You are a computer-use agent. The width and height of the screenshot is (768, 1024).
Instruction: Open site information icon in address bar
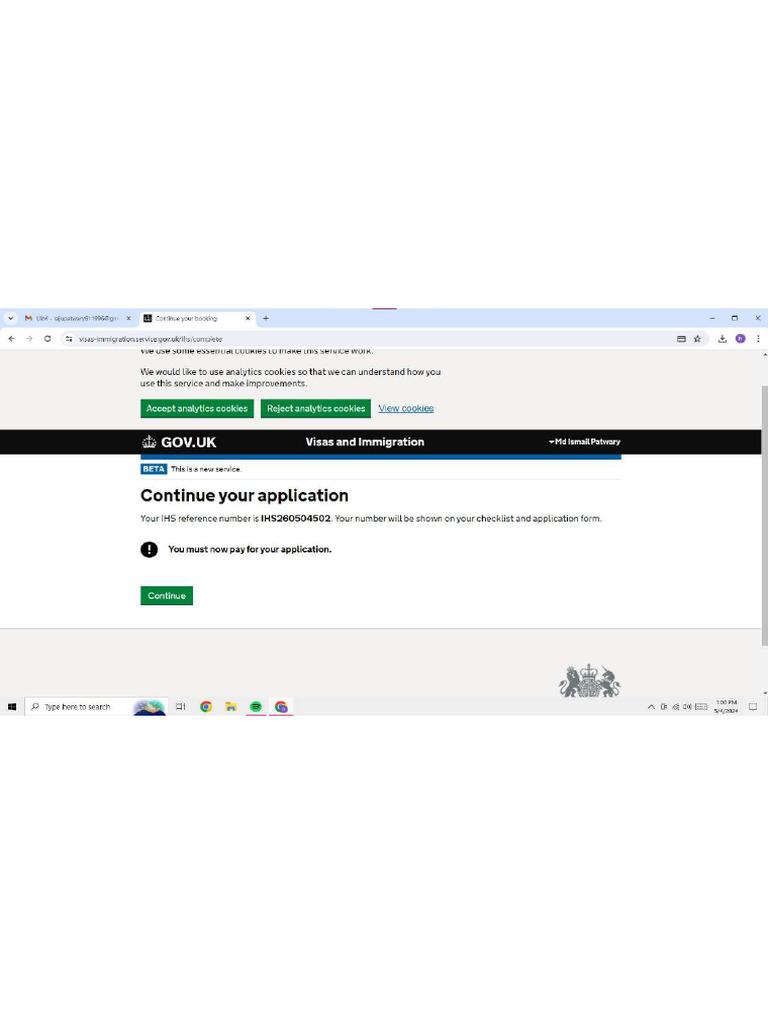tap(69, 339)
